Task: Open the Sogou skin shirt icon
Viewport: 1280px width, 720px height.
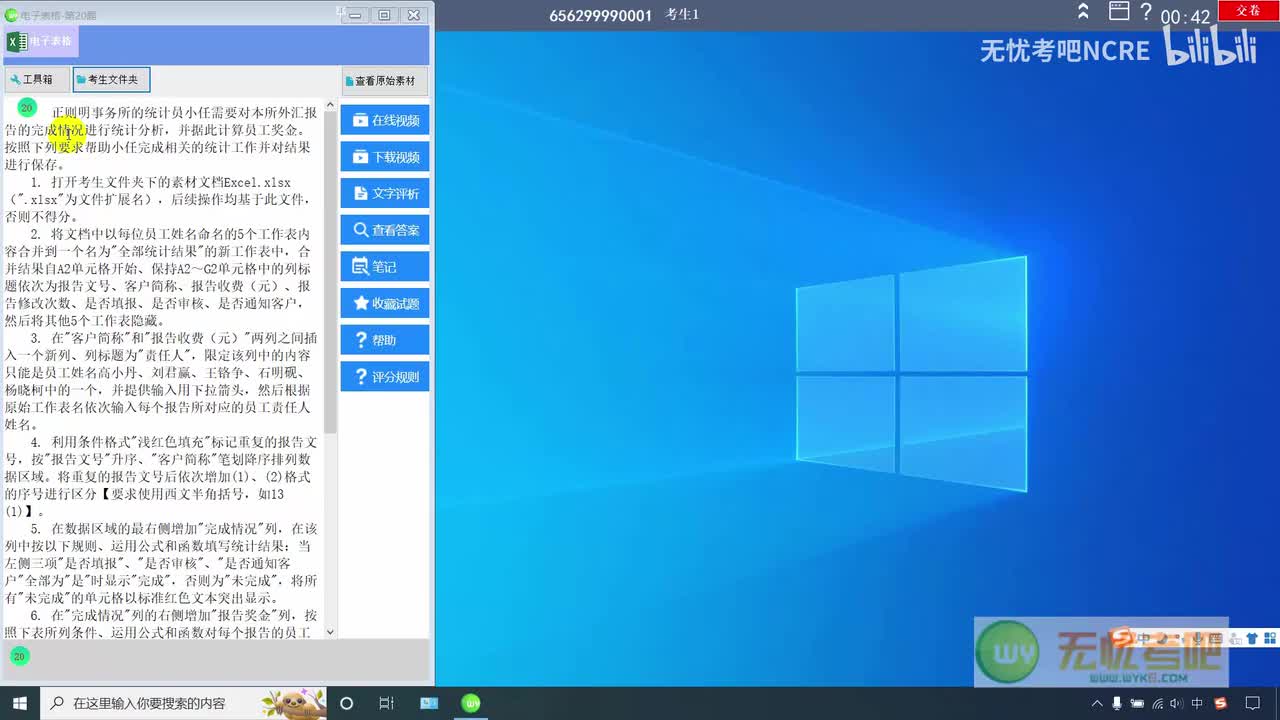Action: (1252, 638)
